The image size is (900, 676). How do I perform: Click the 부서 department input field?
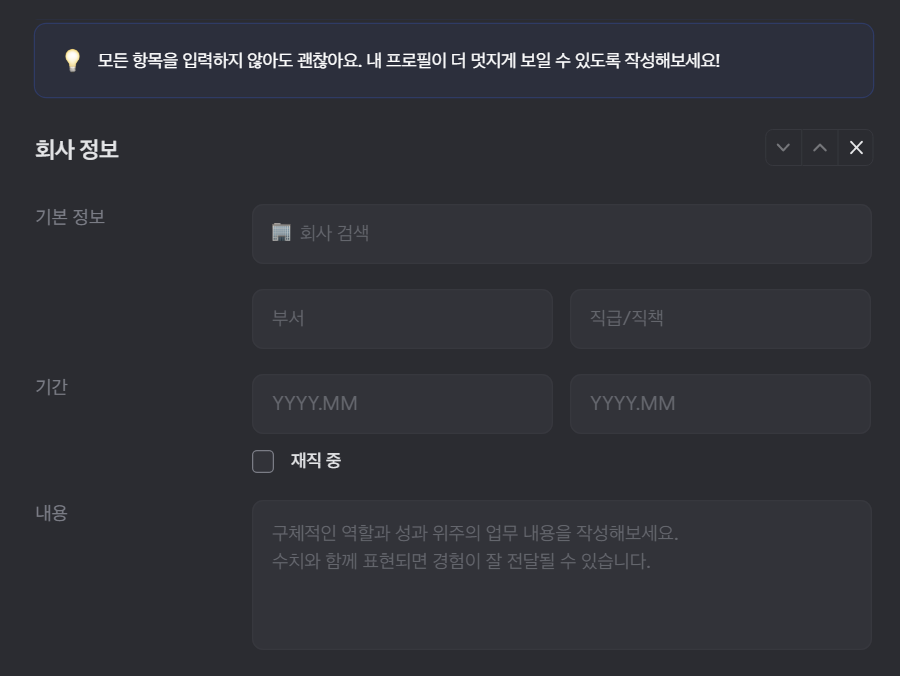[400, 318]
